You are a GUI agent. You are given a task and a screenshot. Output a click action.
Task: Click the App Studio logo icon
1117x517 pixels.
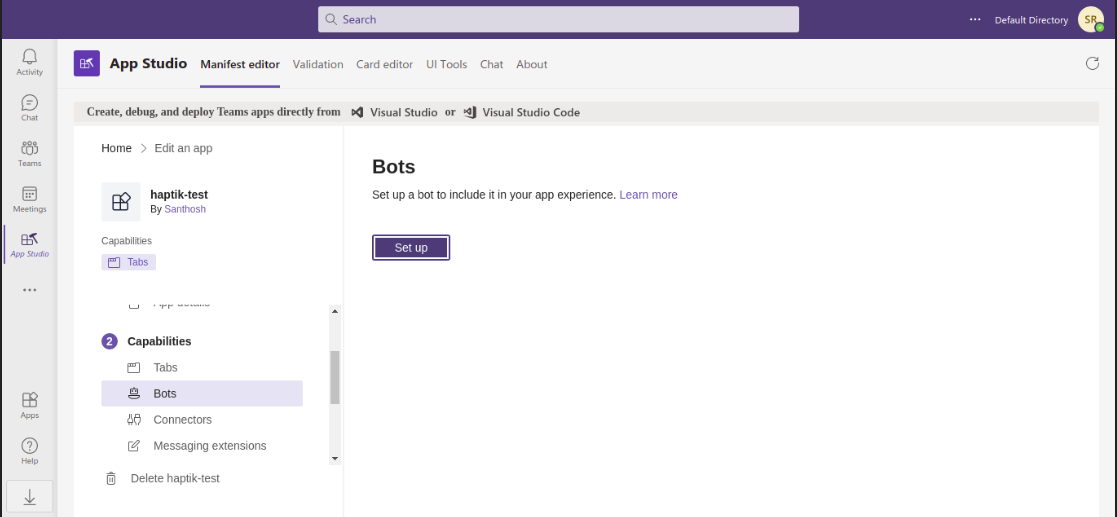click(x=87, y=63)
